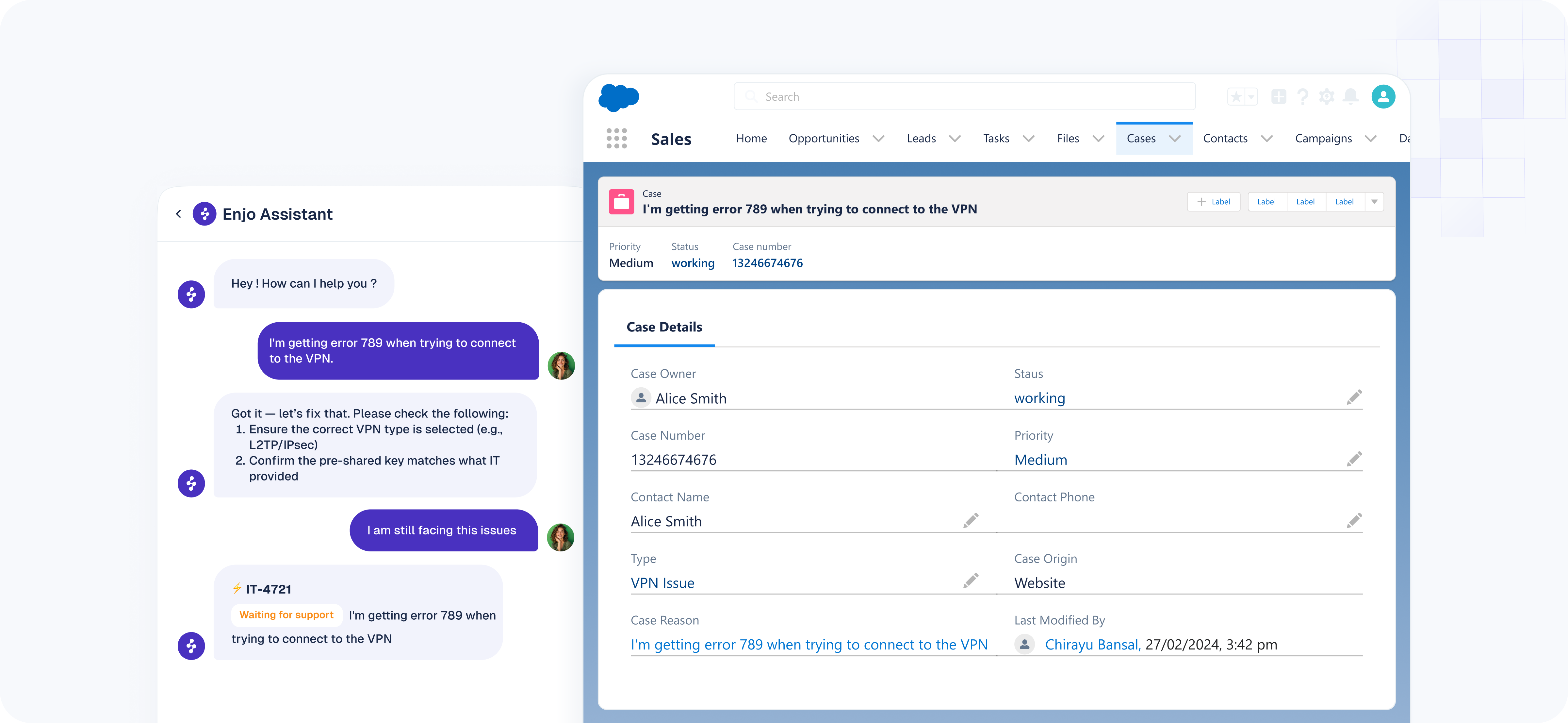Image resolution: width=1568 pixels, height=723 pixels.
Task: Expand the Cases tab dropdown chevron
Action: click(x=1175, y=139)
